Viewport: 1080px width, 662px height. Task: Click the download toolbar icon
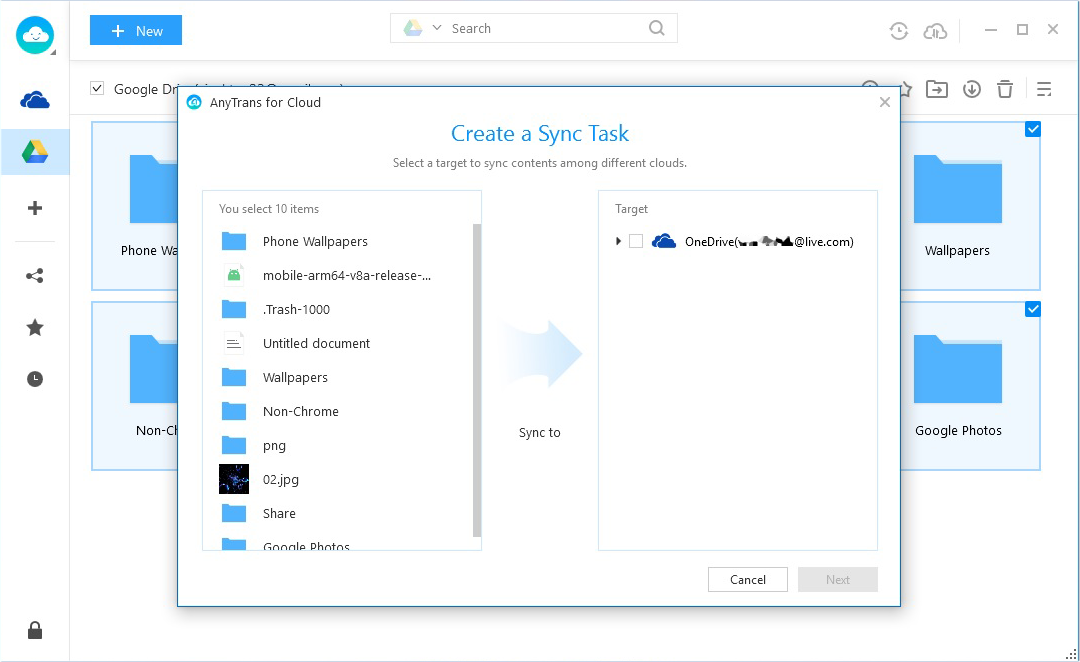(972, 89)
